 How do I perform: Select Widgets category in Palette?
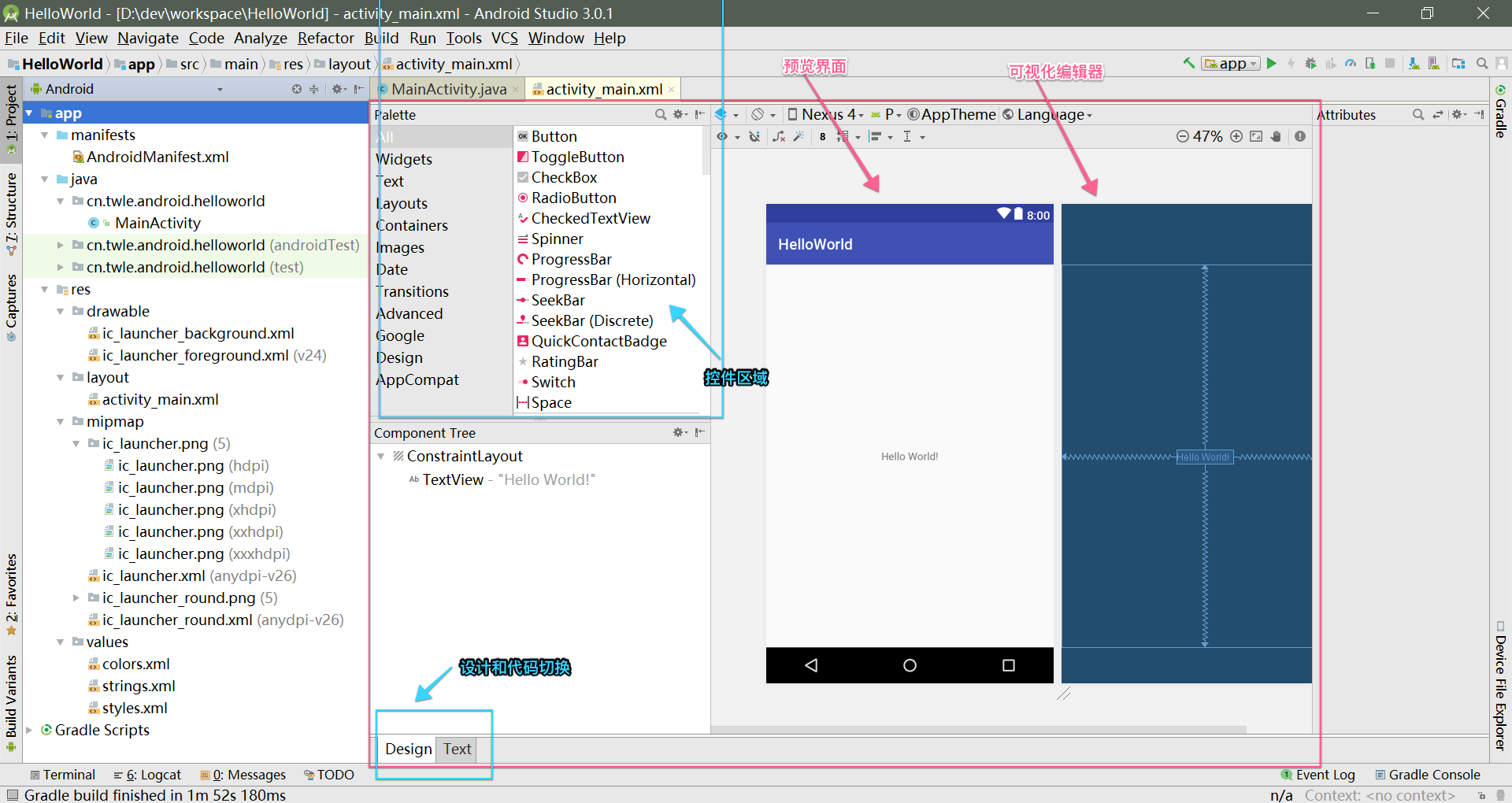pyautogui.click(x=404, y=159)
